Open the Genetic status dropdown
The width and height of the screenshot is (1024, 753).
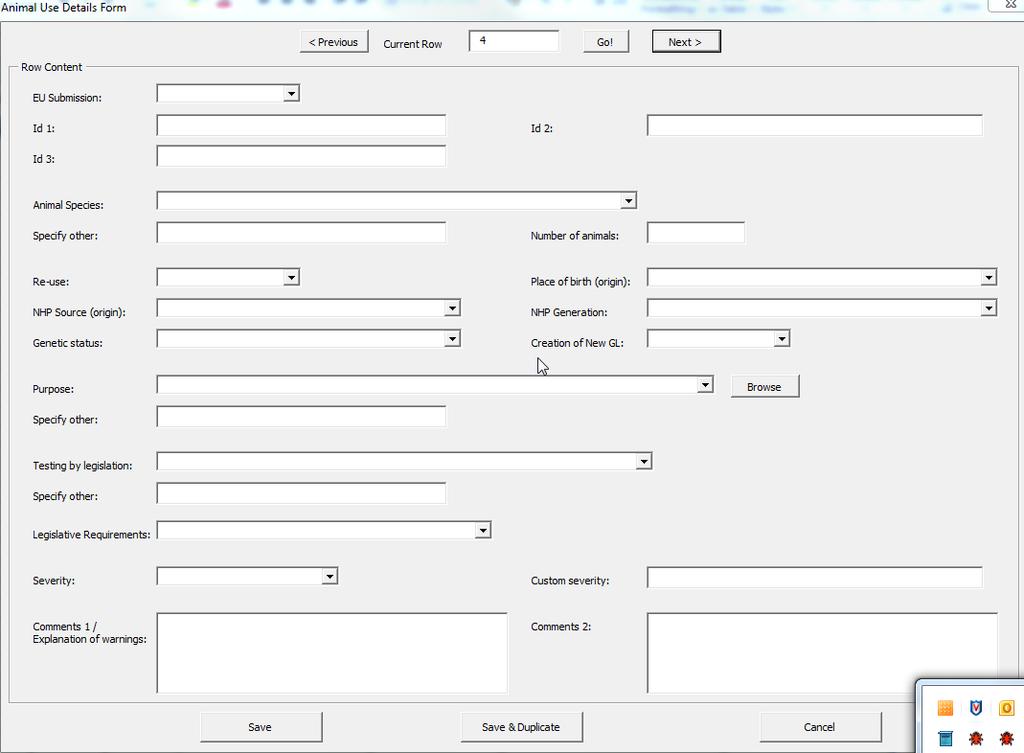pyautogui.click(x=452, y=339)
